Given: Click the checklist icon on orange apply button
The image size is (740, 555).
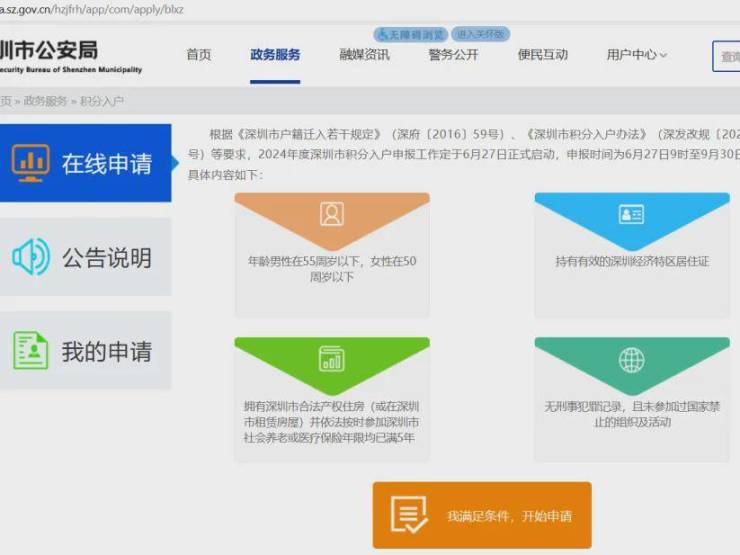Looking at the screenshot, I should coord(409,516).
